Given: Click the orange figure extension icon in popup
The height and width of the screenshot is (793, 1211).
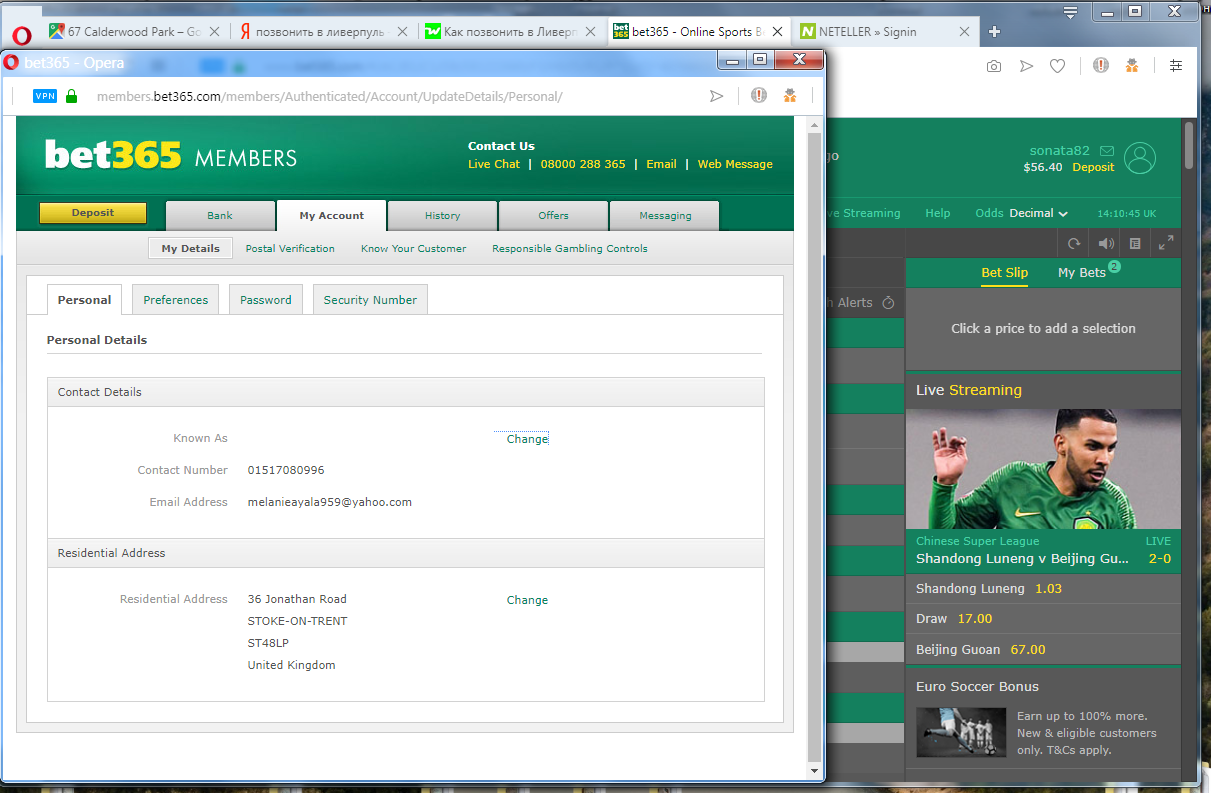Looking at the screenshot, I should coord(790,96).
